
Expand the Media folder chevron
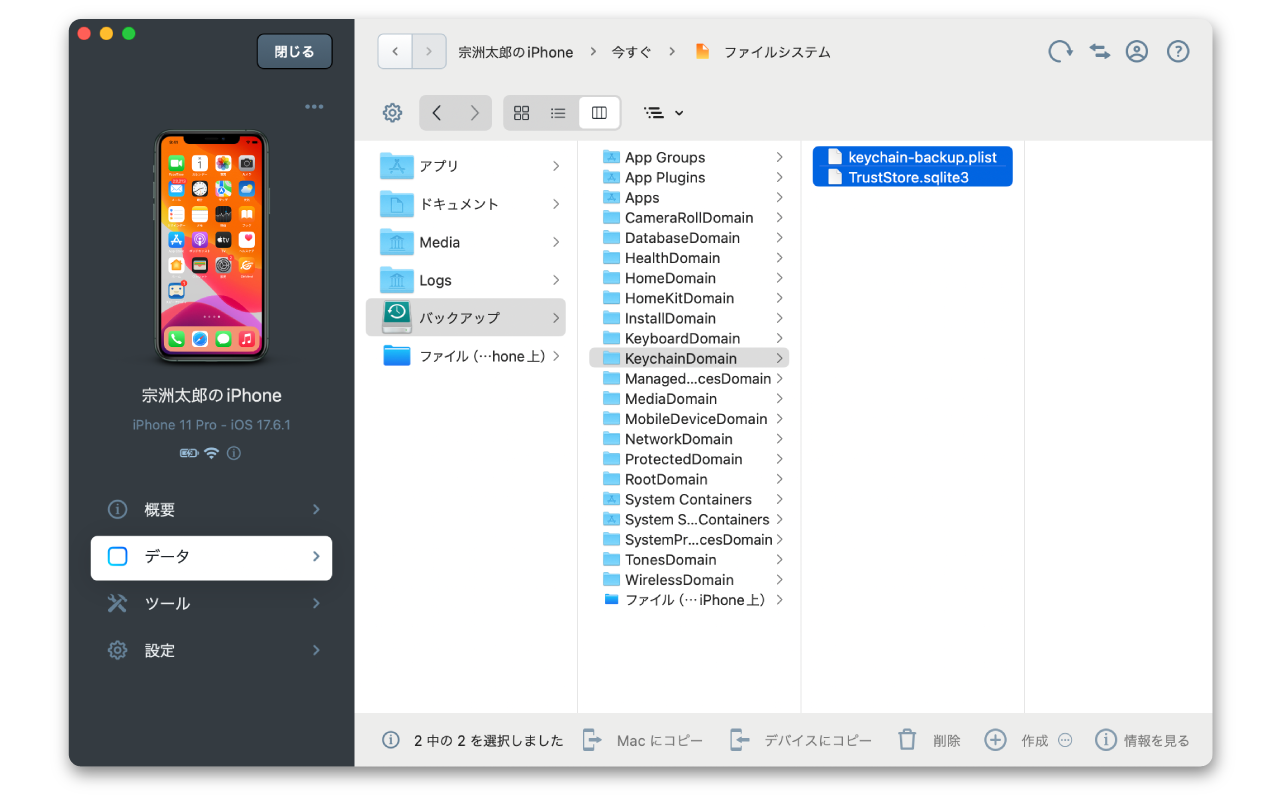point(556,242)
